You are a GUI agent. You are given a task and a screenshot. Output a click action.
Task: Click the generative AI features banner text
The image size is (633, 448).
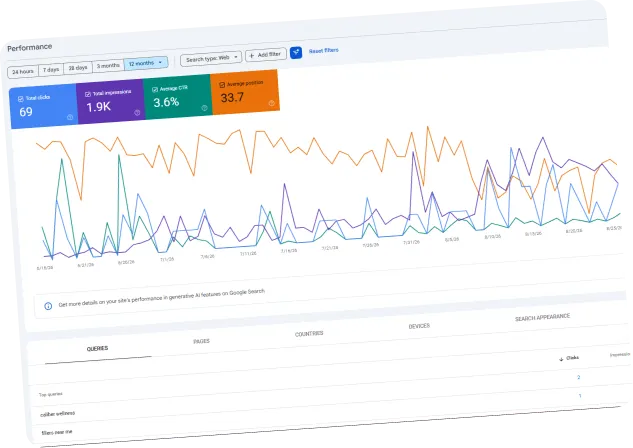point(161,298)
